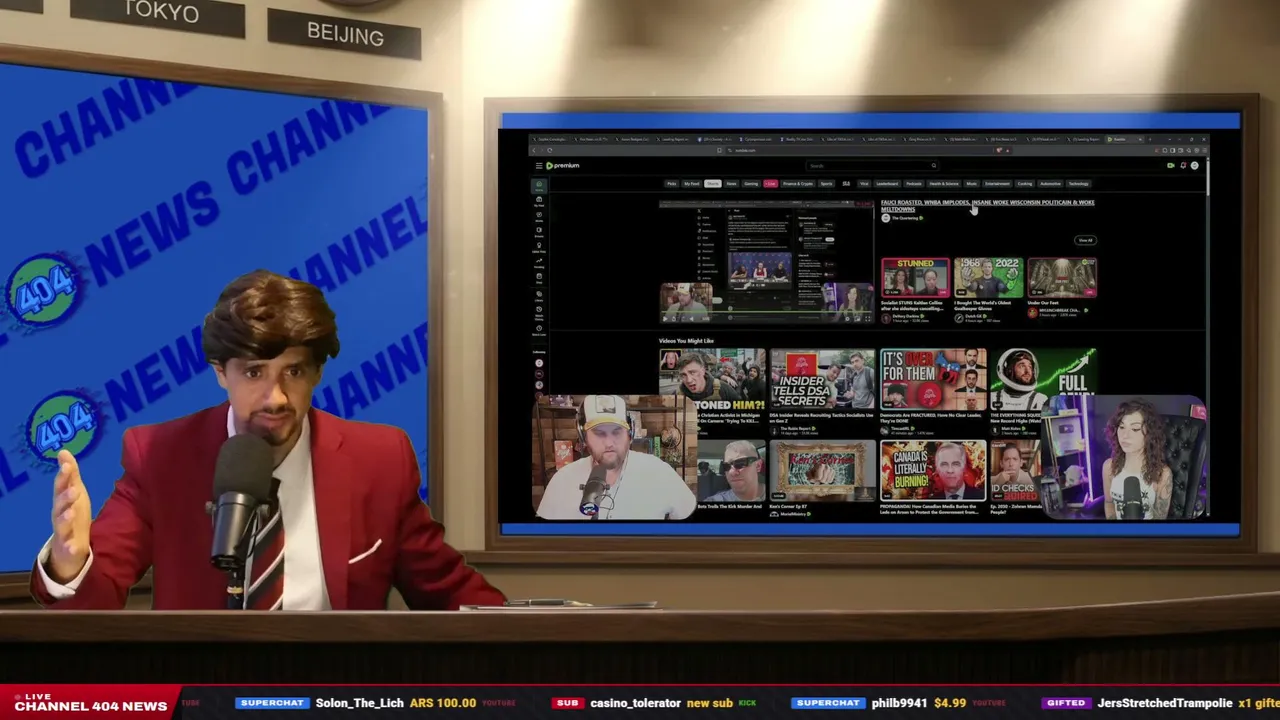The image size is (1280, 720).
Task: Select the Gaming category tab
Action: point(751,184)
